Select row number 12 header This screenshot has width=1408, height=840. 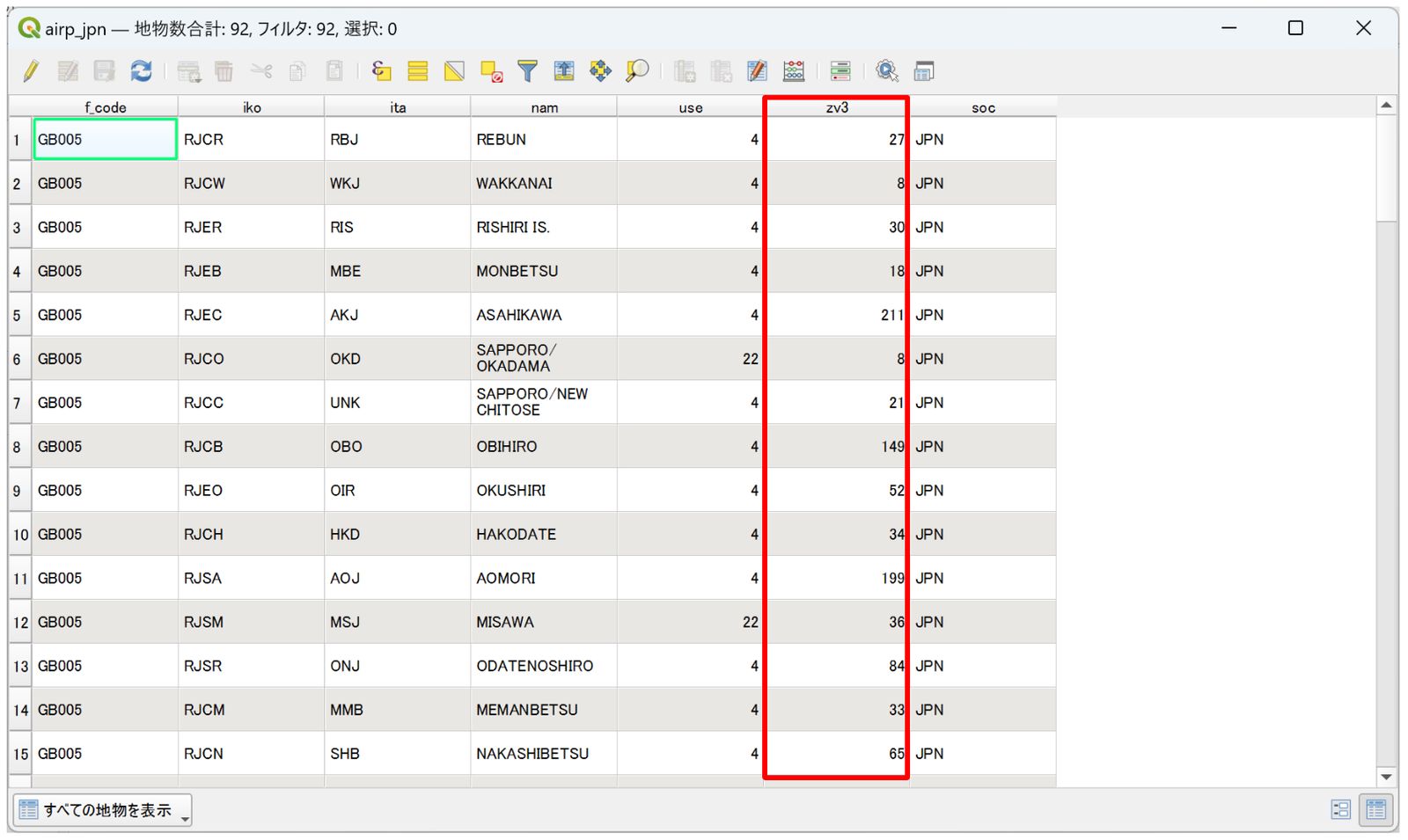(x=20, y=622)
